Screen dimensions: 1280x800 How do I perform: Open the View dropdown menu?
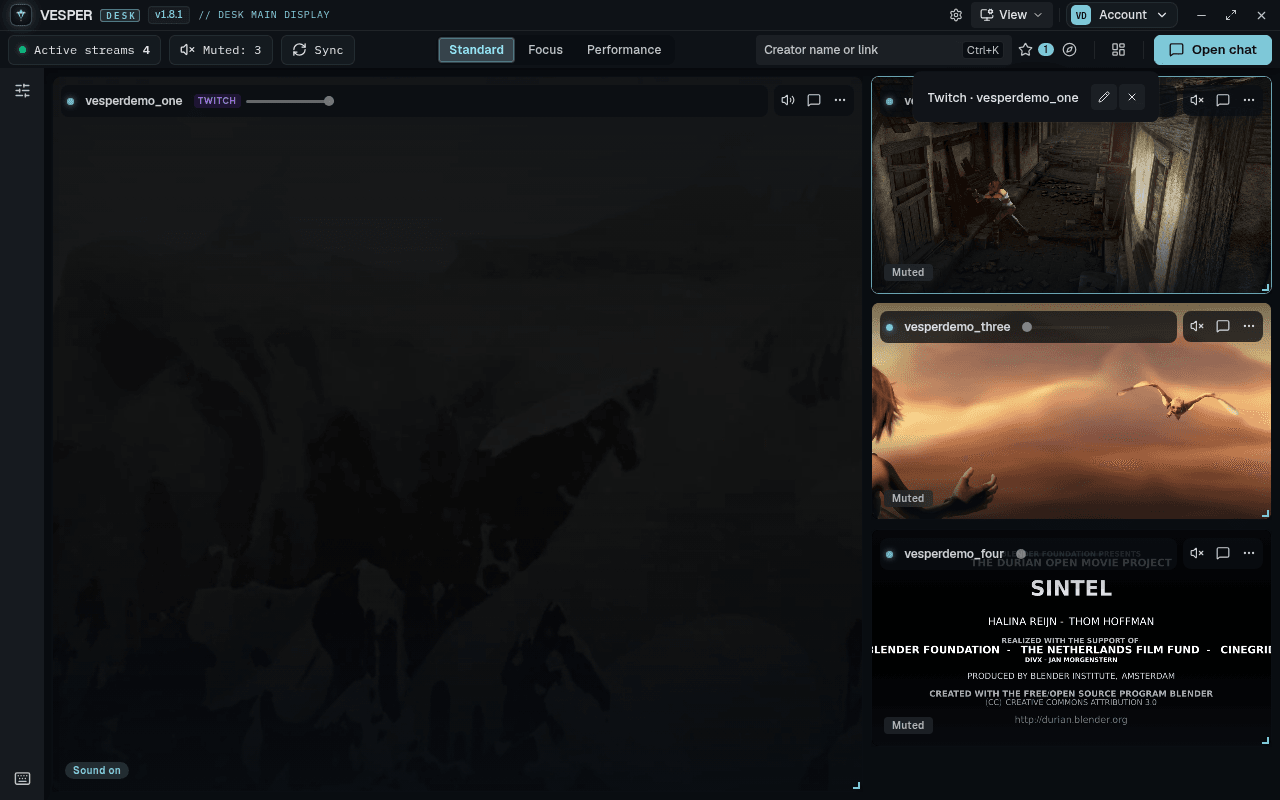pos(1012,15)
